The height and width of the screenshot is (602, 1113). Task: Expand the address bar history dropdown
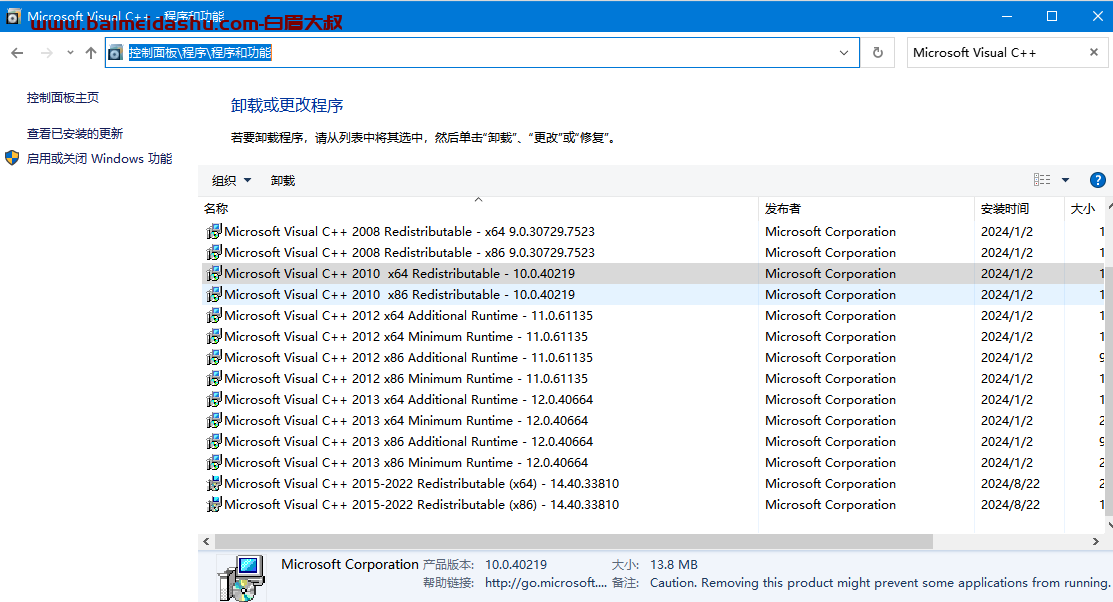click(844, 53)
